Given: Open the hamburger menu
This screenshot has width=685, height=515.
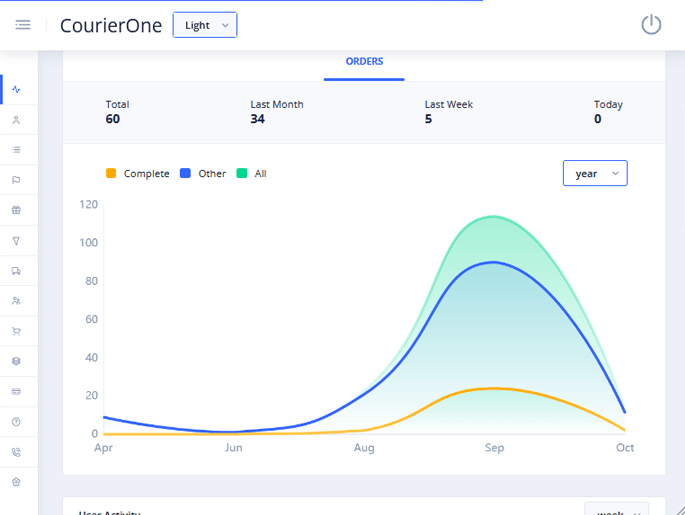Looking at the screenshot, I should pyautogui.click(x=22, y=25).
